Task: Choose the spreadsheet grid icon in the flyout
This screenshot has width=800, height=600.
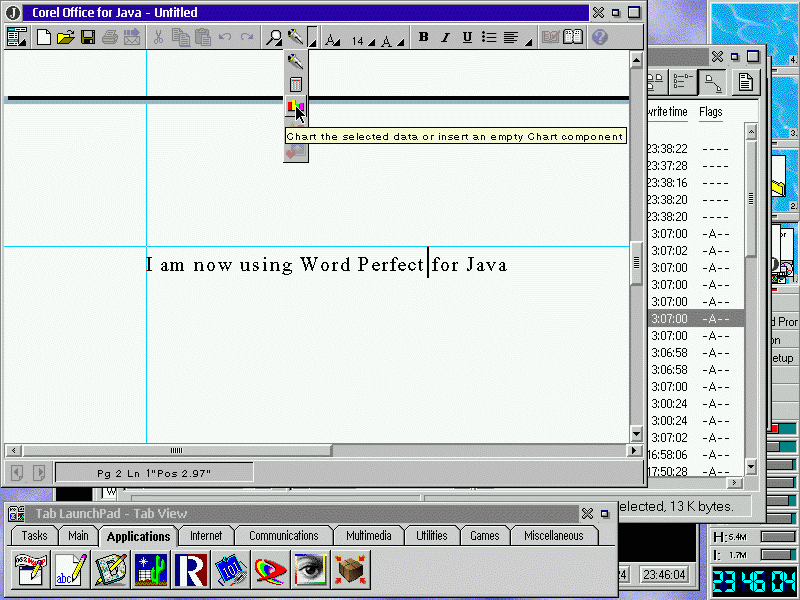Action: tap(295, 84)
